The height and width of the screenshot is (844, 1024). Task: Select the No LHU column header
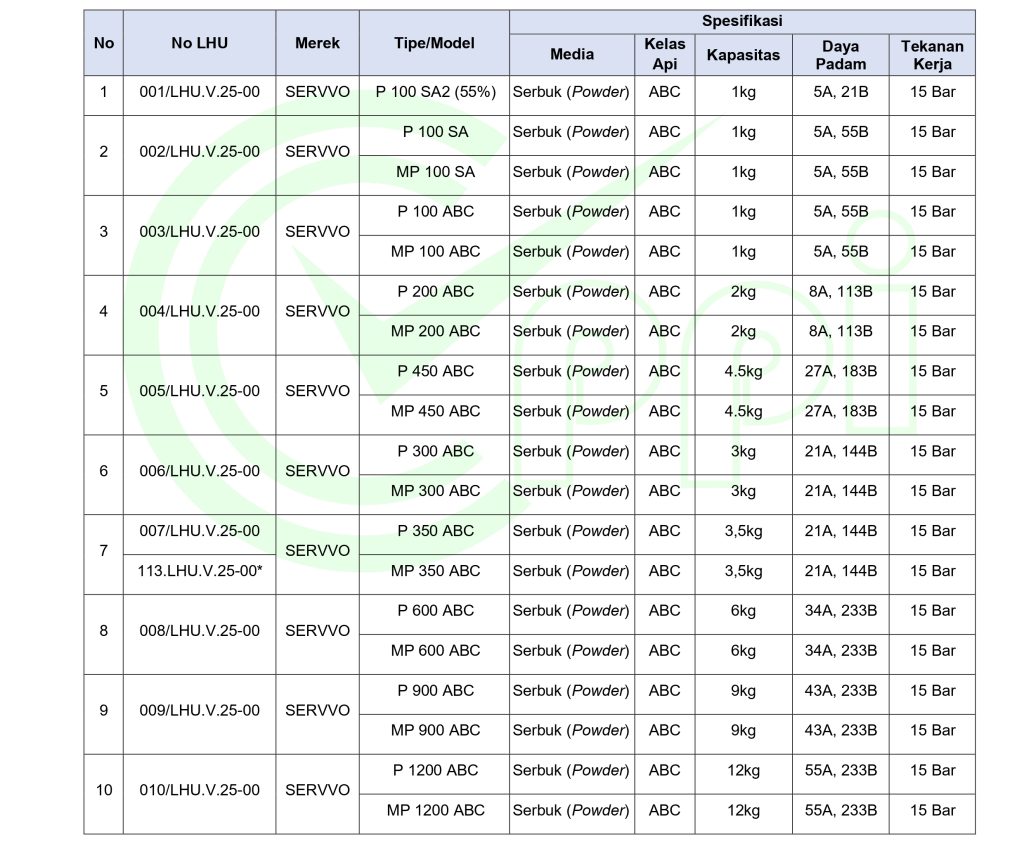click(x=199, y=43)
